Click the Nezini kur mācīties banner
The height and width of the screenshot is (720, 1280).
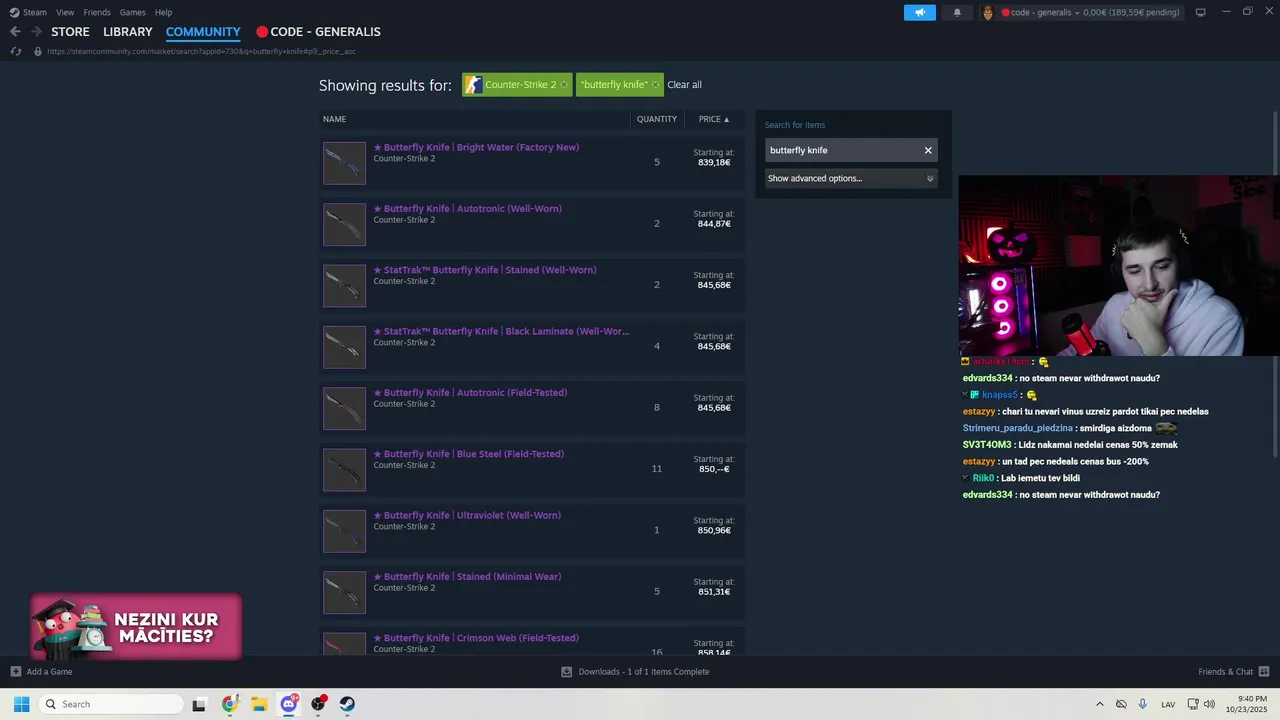point(135,627)
